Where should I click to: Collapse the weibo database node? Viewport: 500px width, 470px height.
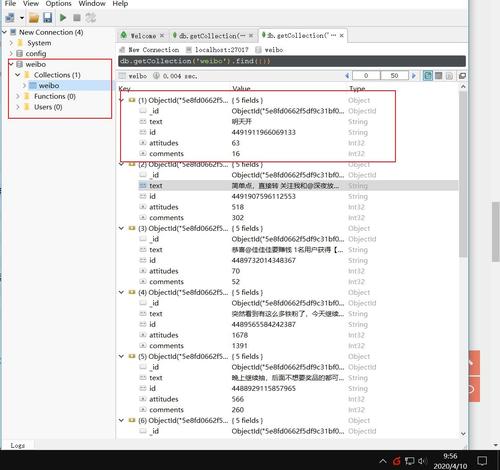click(x=11, y=64)
